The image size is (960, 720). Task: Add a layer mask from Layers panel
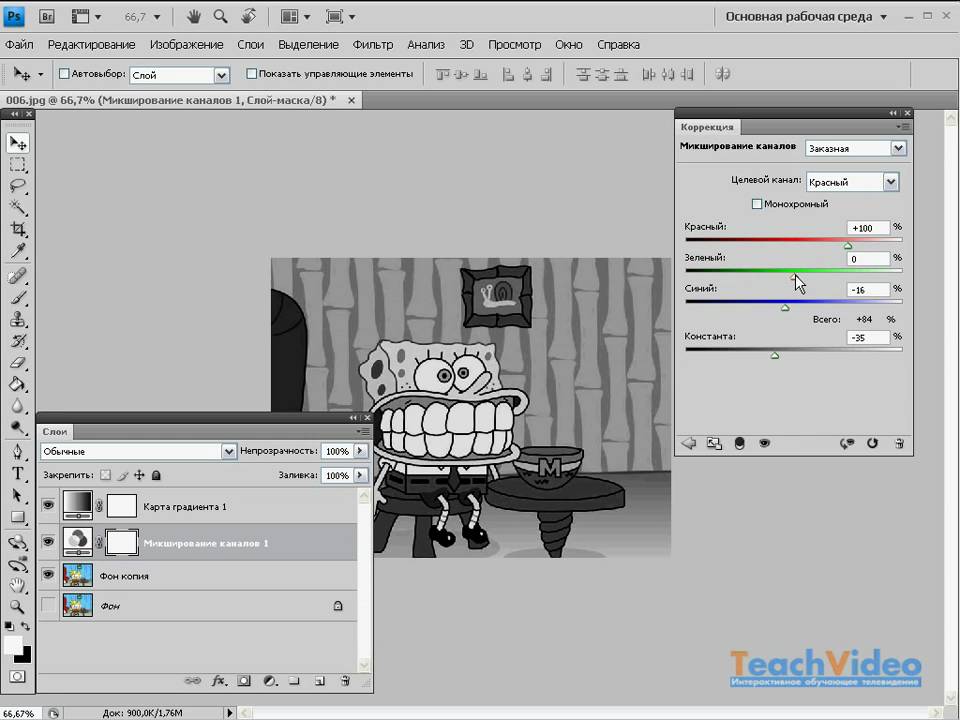click(243, 681)
